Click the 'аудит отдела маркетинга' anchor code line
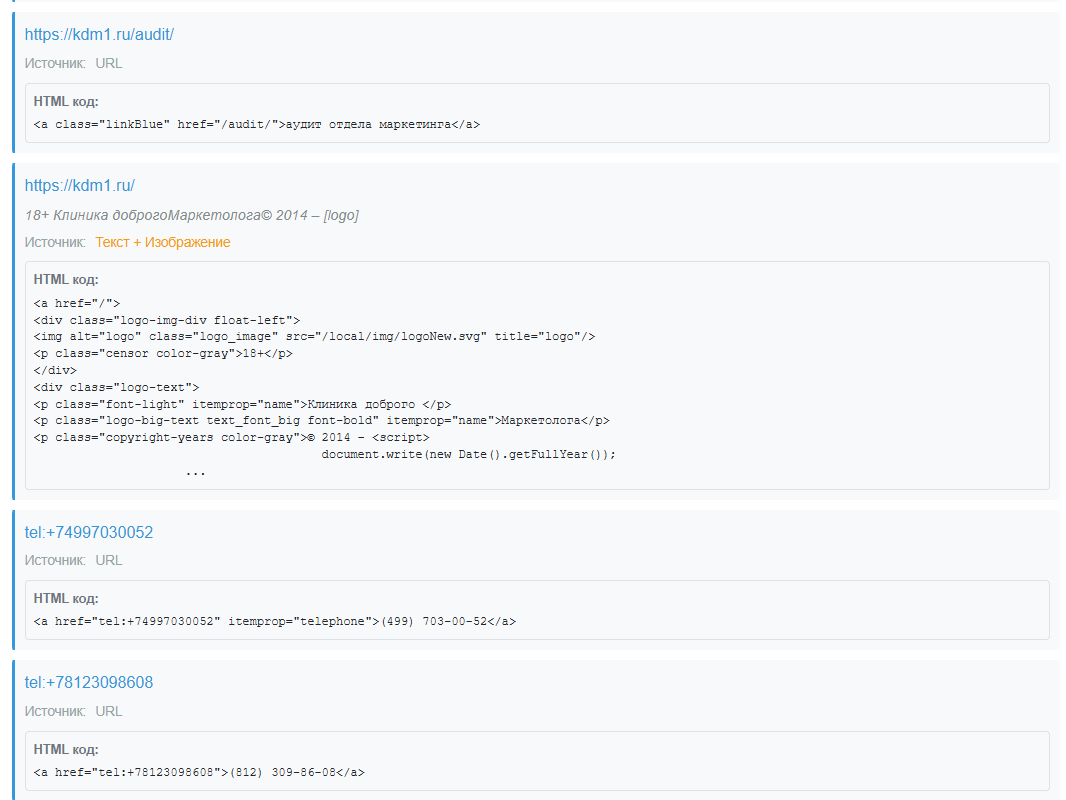 tap(257, 124)
